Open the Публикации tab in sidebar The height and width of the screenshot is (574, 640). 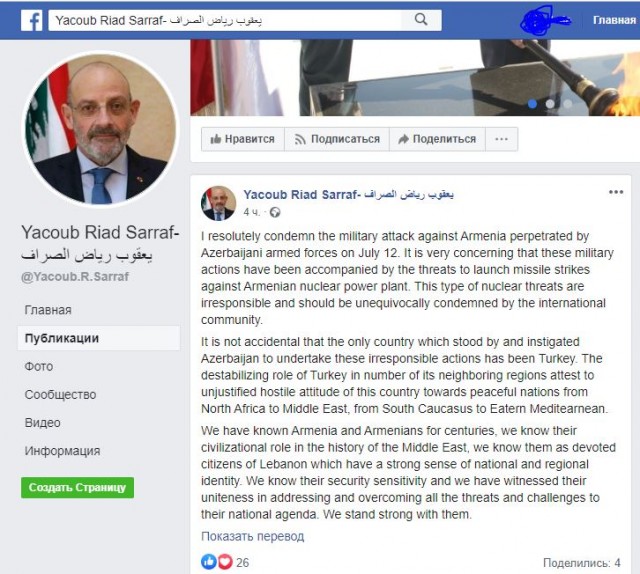(x=99, y=338)
